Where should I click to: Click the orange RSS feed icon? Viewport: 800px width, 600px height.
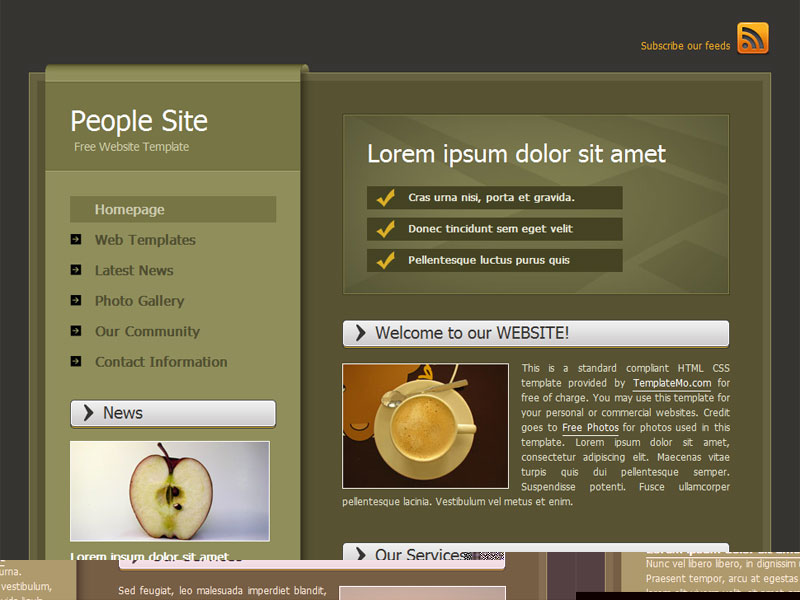(753, 38)
